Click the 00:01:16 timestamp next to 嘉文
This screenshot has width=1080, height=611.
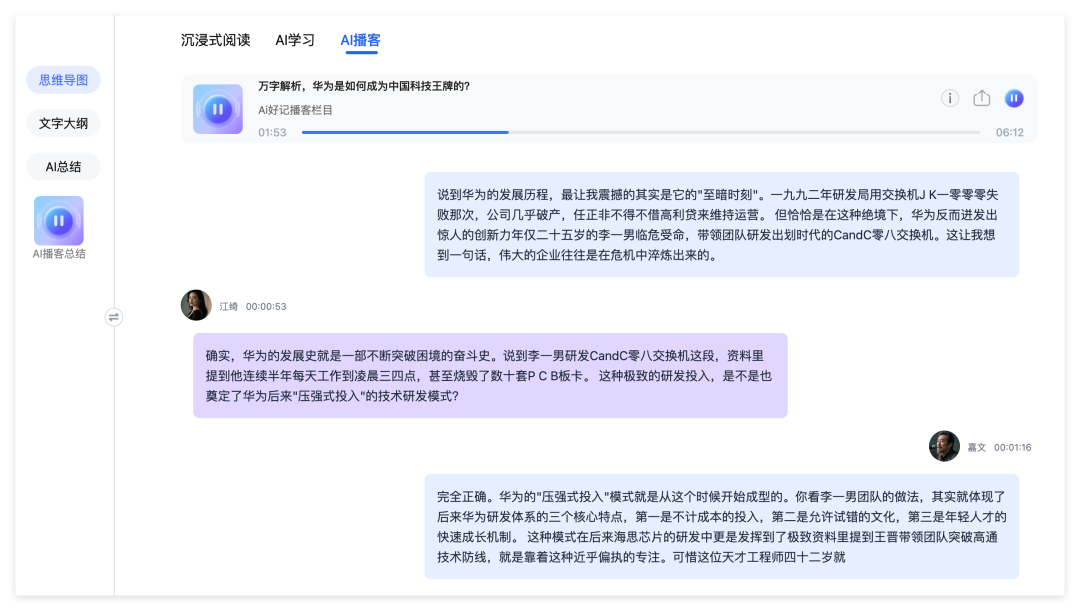click(1012, 447)
